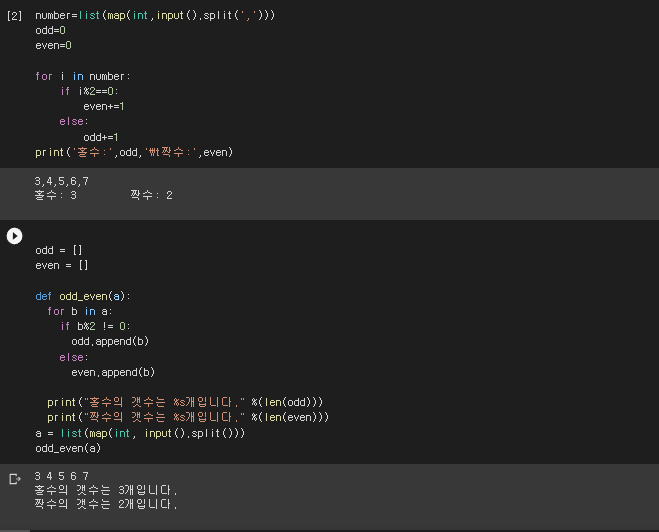Click the line odd+=1
This screenshot has width=659, height=532.
[x=101, y=137]
